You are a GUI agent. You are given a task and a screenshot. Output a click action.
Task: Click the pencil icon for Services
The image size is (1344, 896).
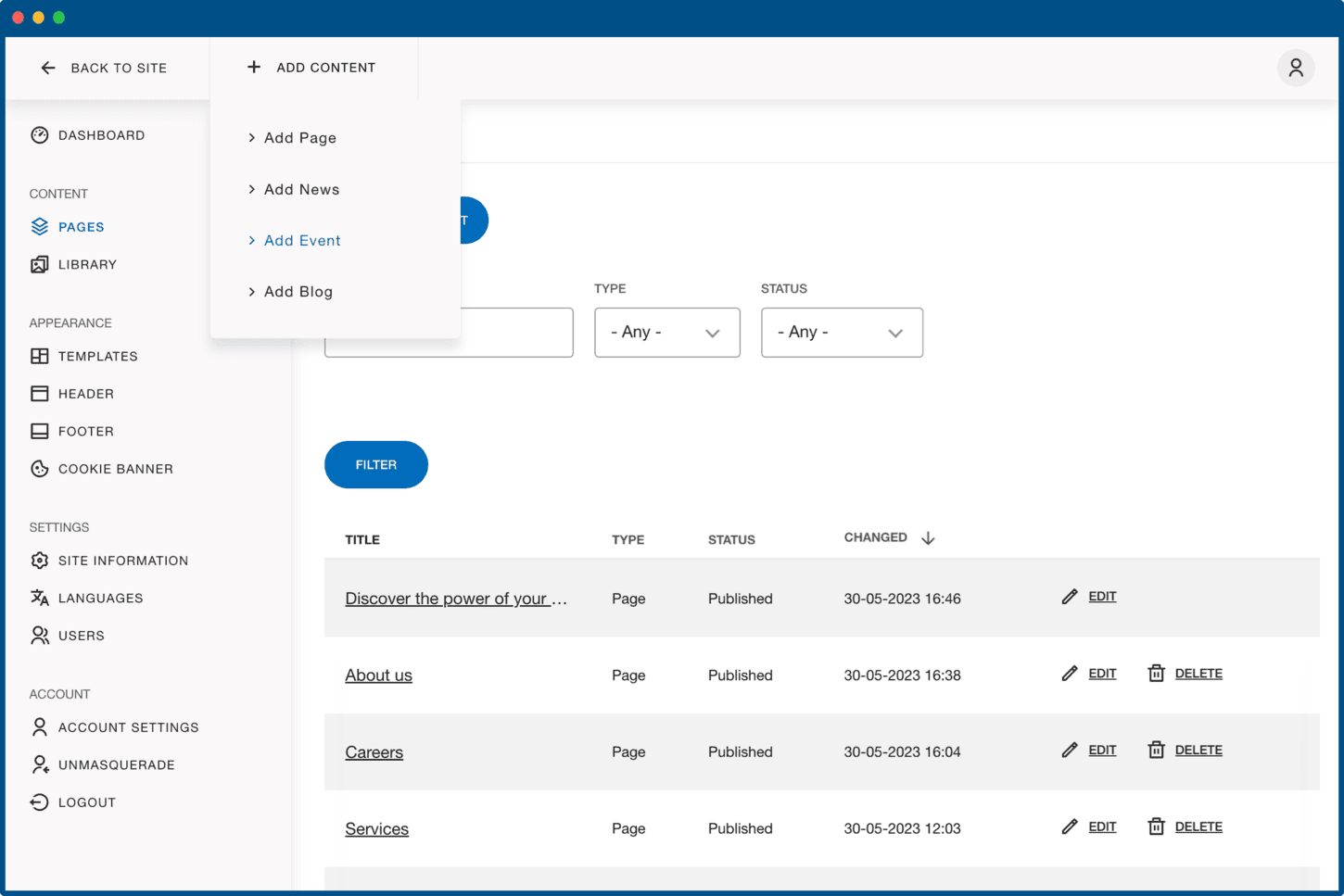pos(1070,827)
